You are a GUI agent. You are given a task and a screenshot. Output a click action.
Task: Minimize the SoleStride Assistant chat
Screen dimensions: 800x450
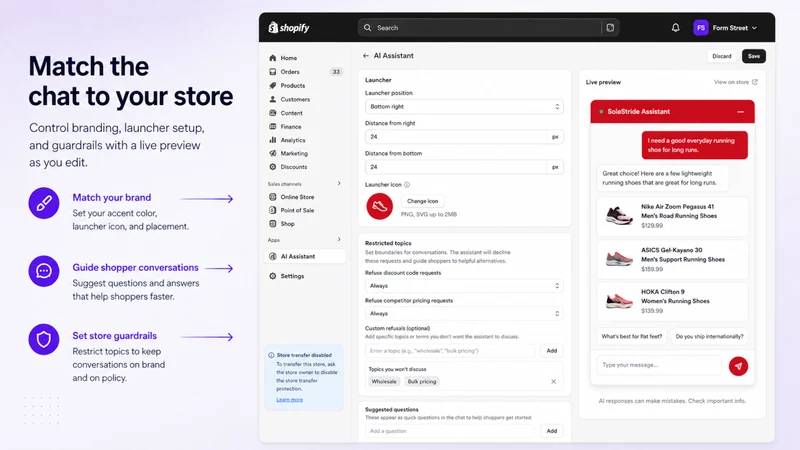click(740, 112)
